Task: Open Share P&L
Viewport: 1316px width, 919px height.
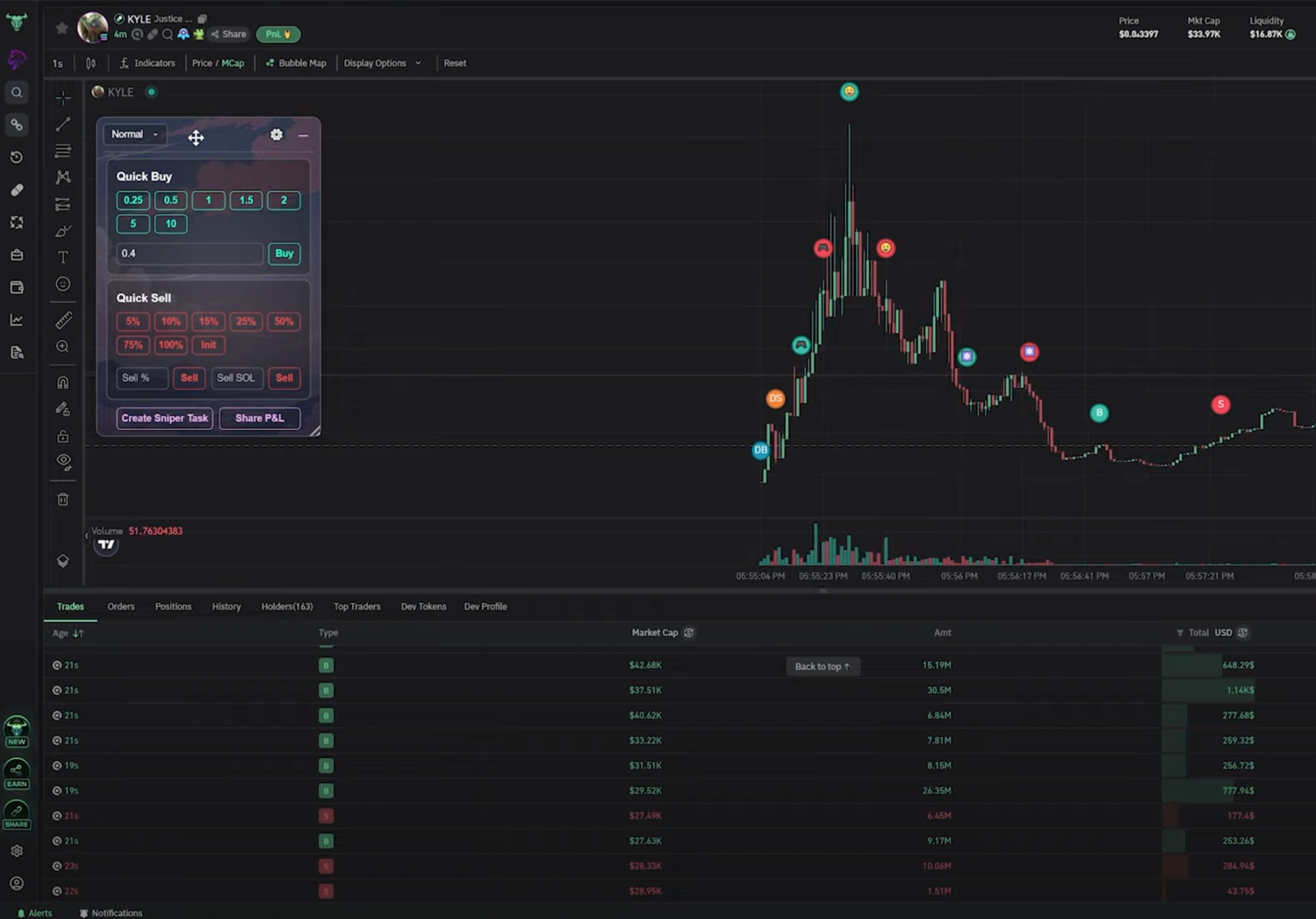Action: pyautogui.click(x=259, y=418)
